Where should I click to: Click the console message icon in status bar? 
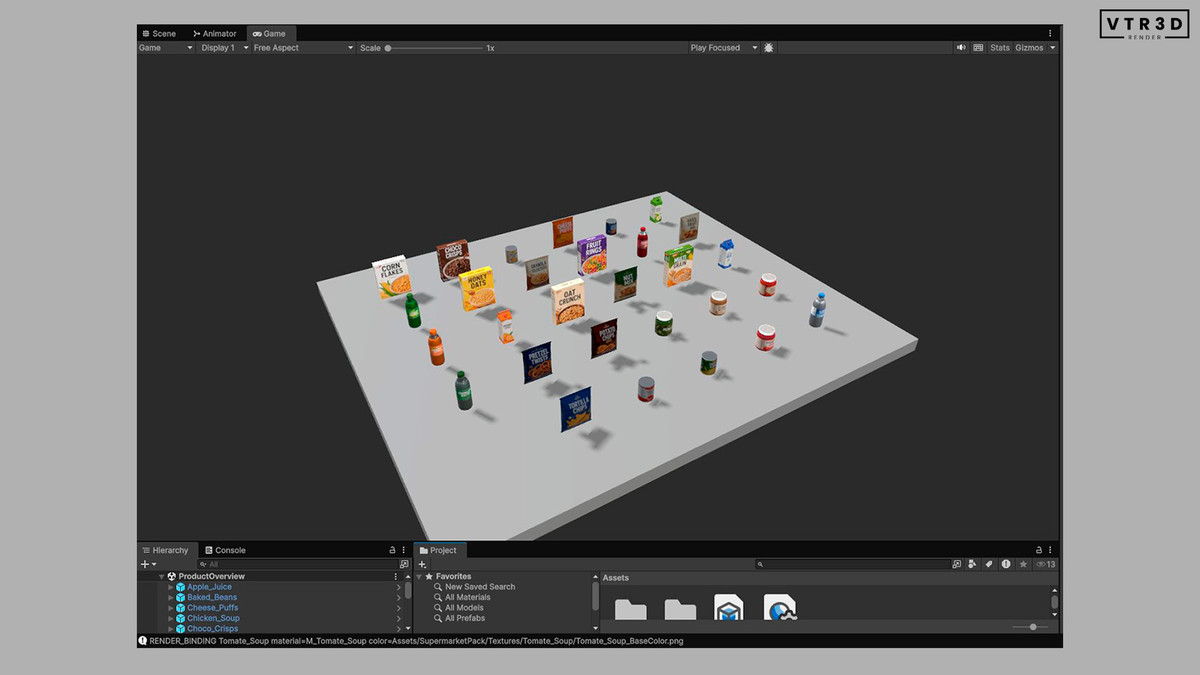click(x=143, y=641)
